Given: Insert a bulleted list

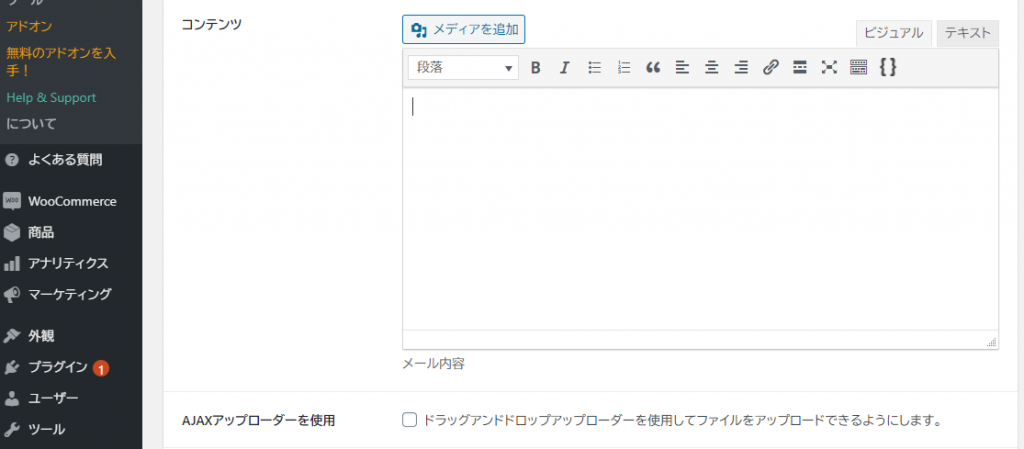Looking at the screenshot, I should 594,67.
